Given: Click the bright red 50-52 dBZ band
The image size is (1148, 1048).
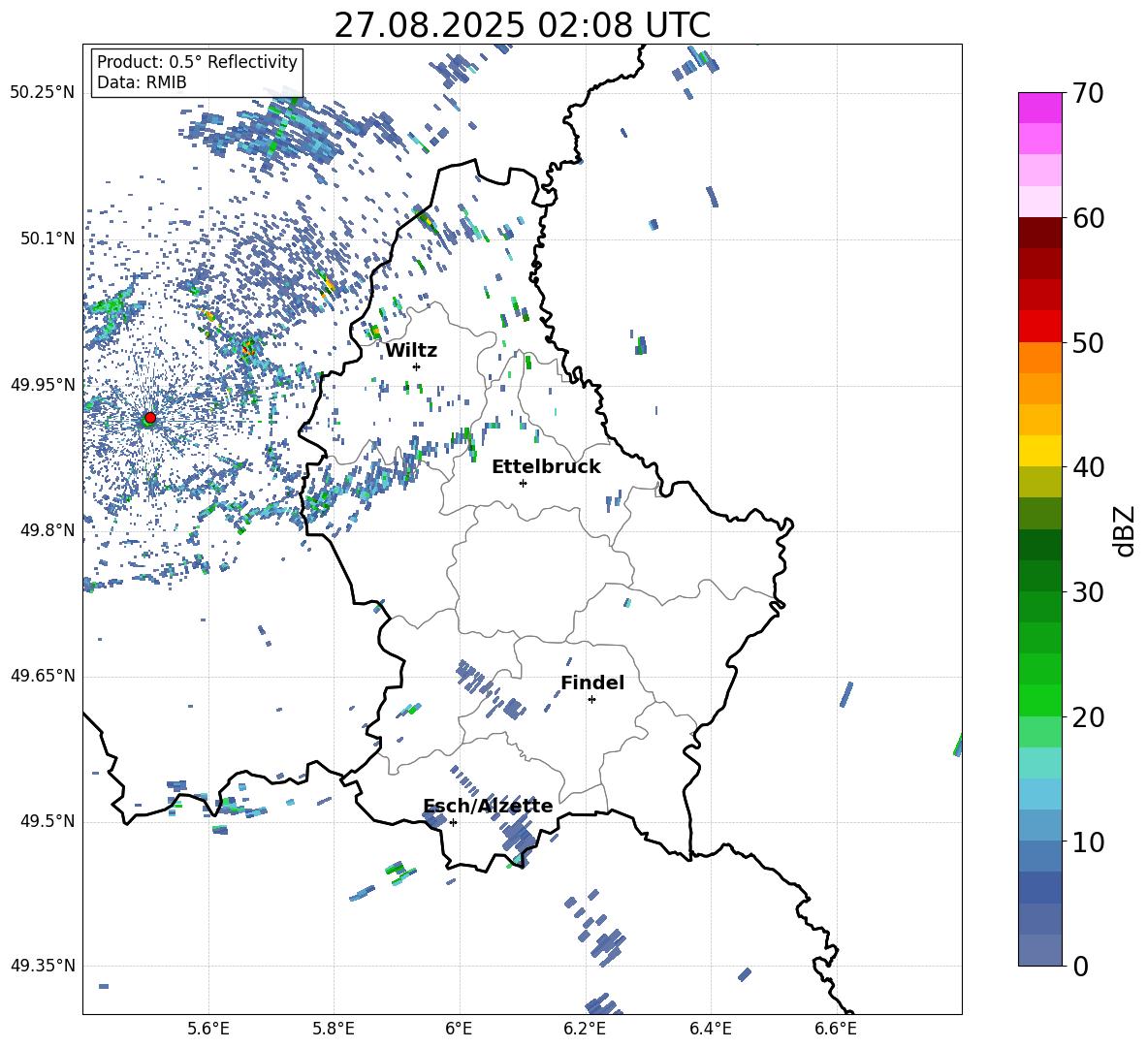Looking at the screenshot, I should click(x=1039, y=327).
